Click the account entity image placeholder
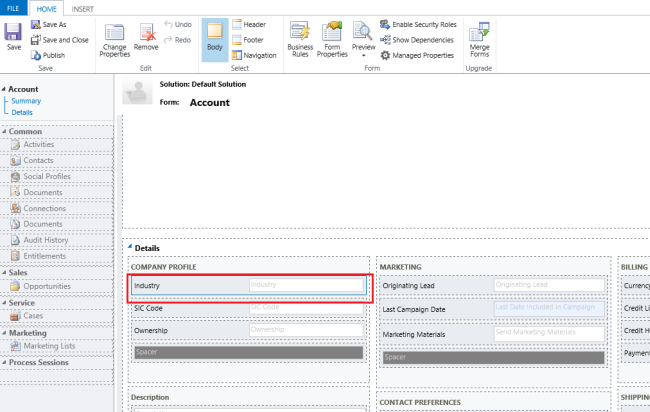The width and height of the screenshot is (650, 412). pos(137,92)
